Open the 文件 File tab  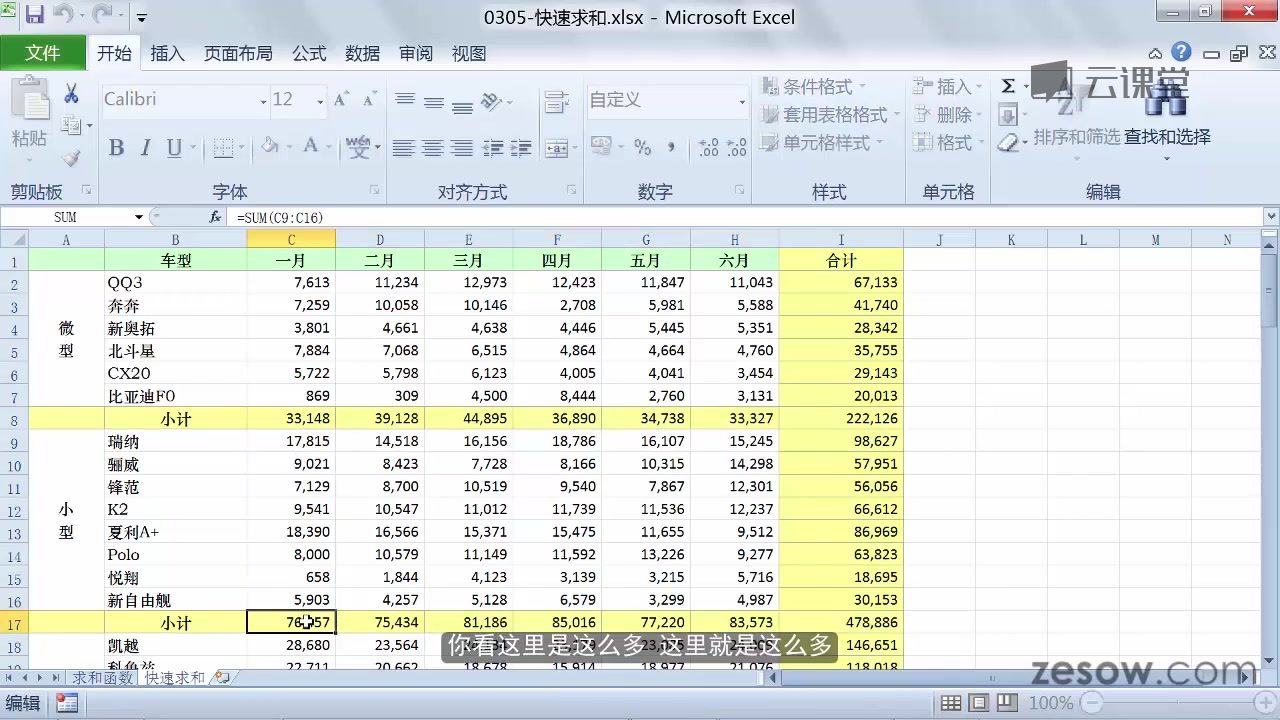(x=43, y=53)
